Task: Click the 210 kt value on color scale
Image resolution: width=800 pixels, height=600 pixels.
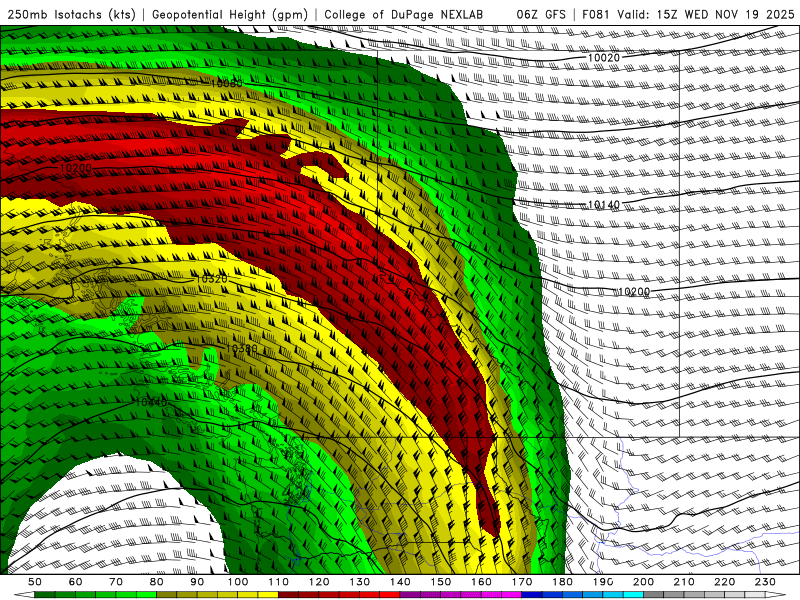Action: coord(684,582)
